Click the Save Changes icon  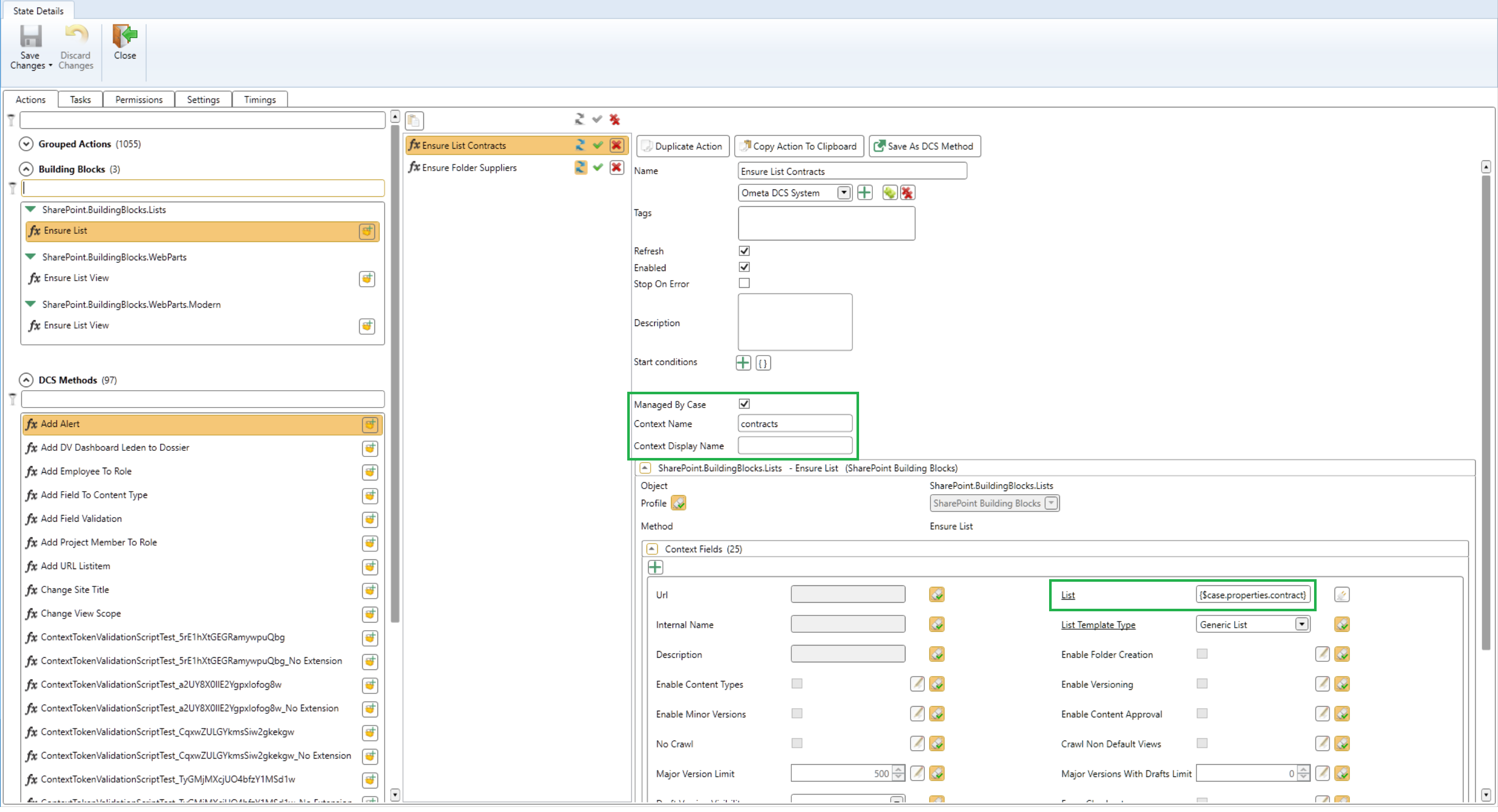(30, 37)
